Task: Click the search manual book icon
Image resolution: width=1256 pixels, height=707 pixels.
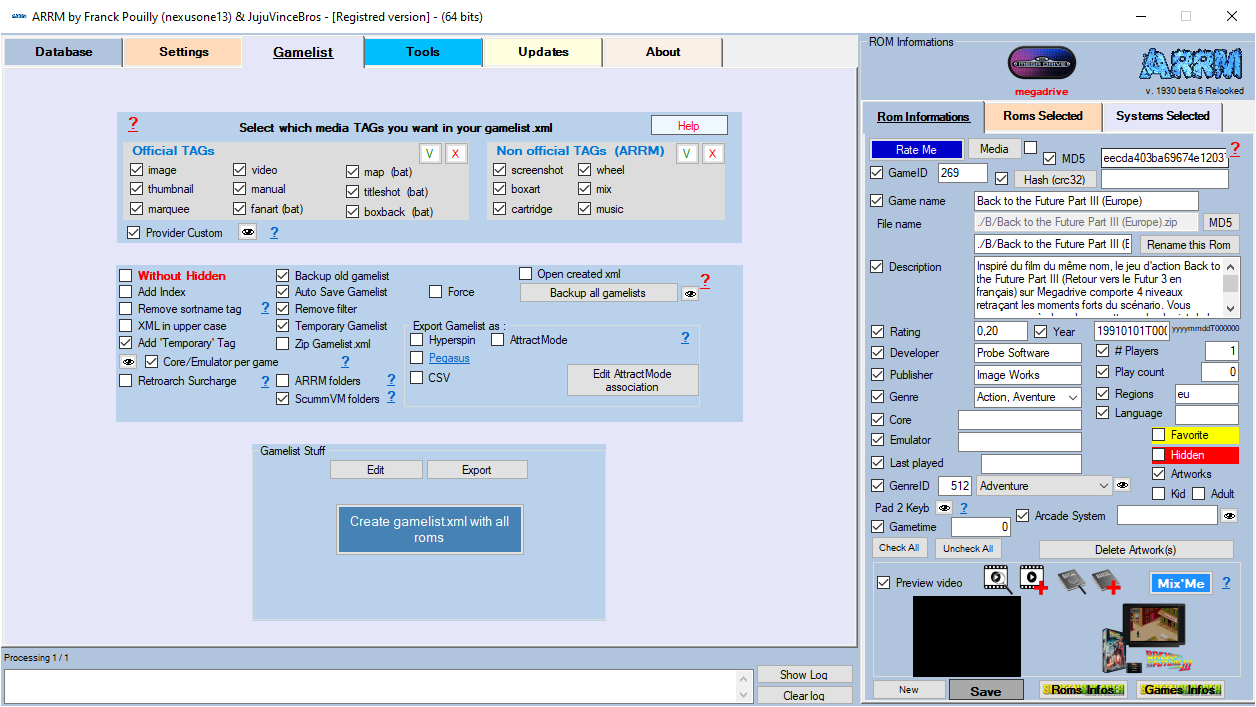Action: pyautogui.click(x=1071, y=581)
